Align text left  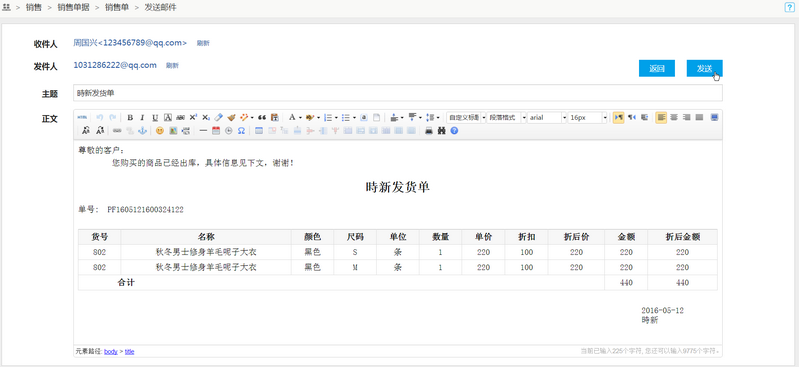coord(661,117)
